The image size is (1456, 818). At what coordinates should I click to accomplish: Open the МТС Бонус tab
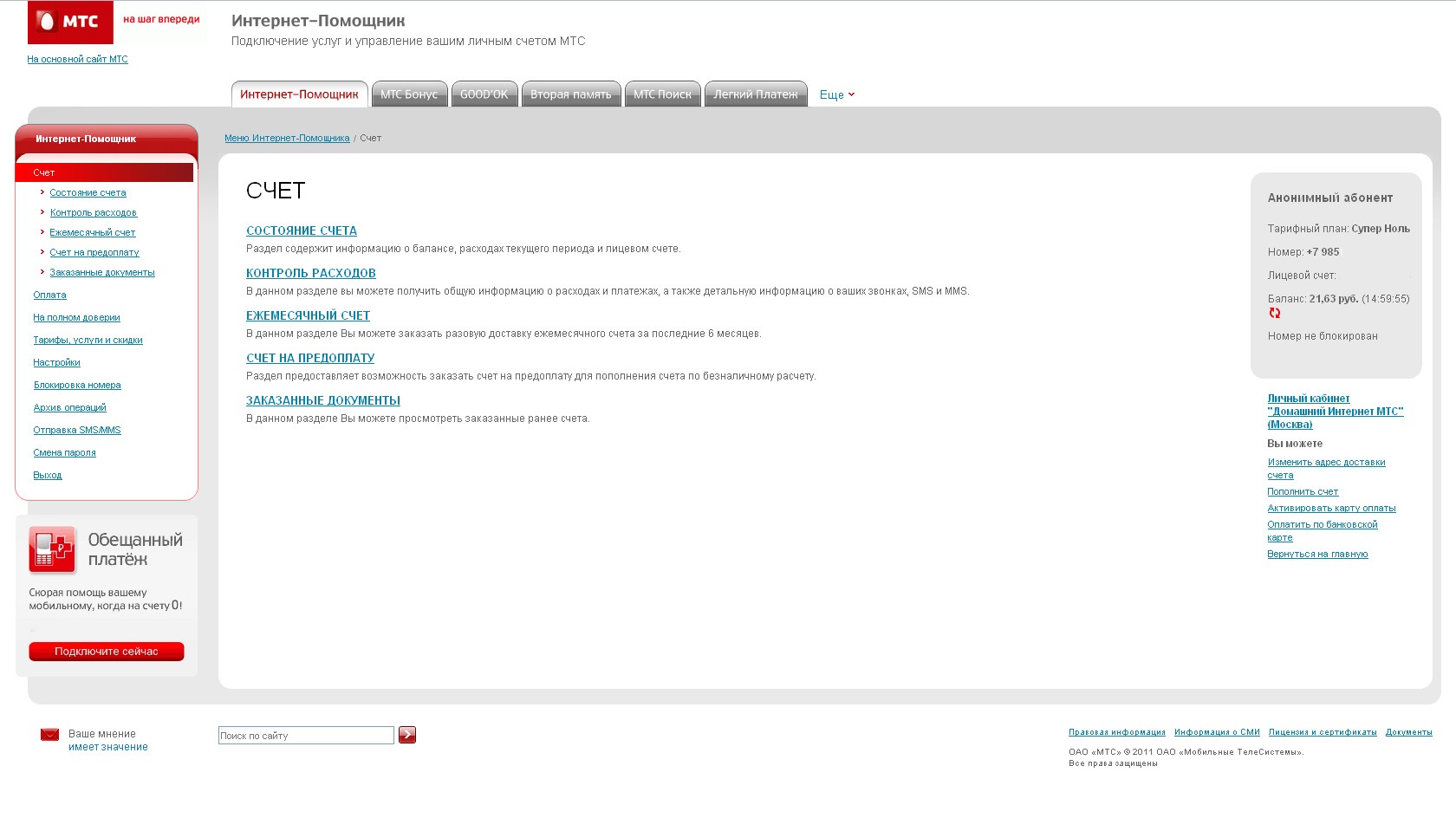point(409,94)
